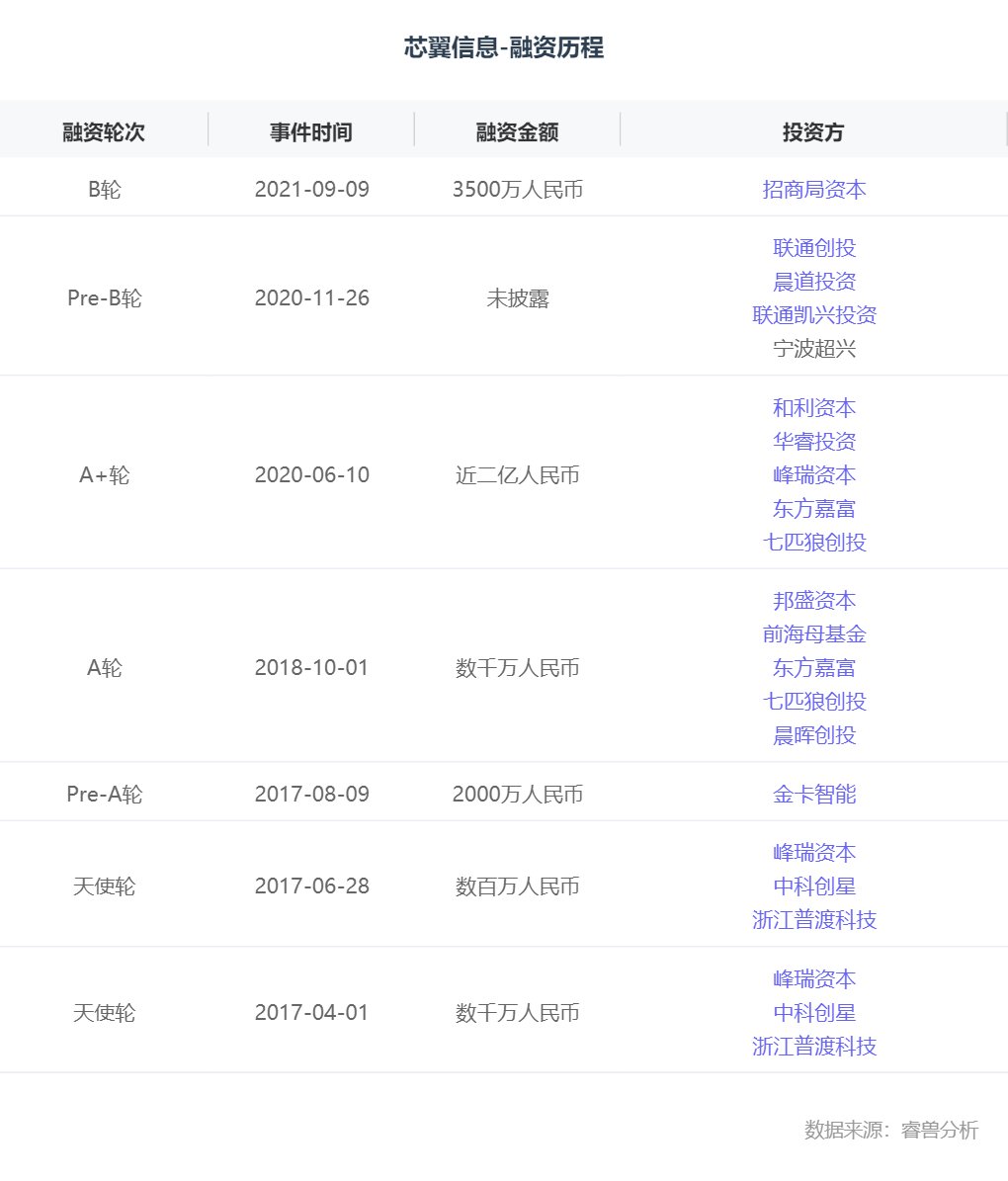Click 数千万人民币 in the A轮 row
Viewport: 1008px width, 1181px height.
518,668
